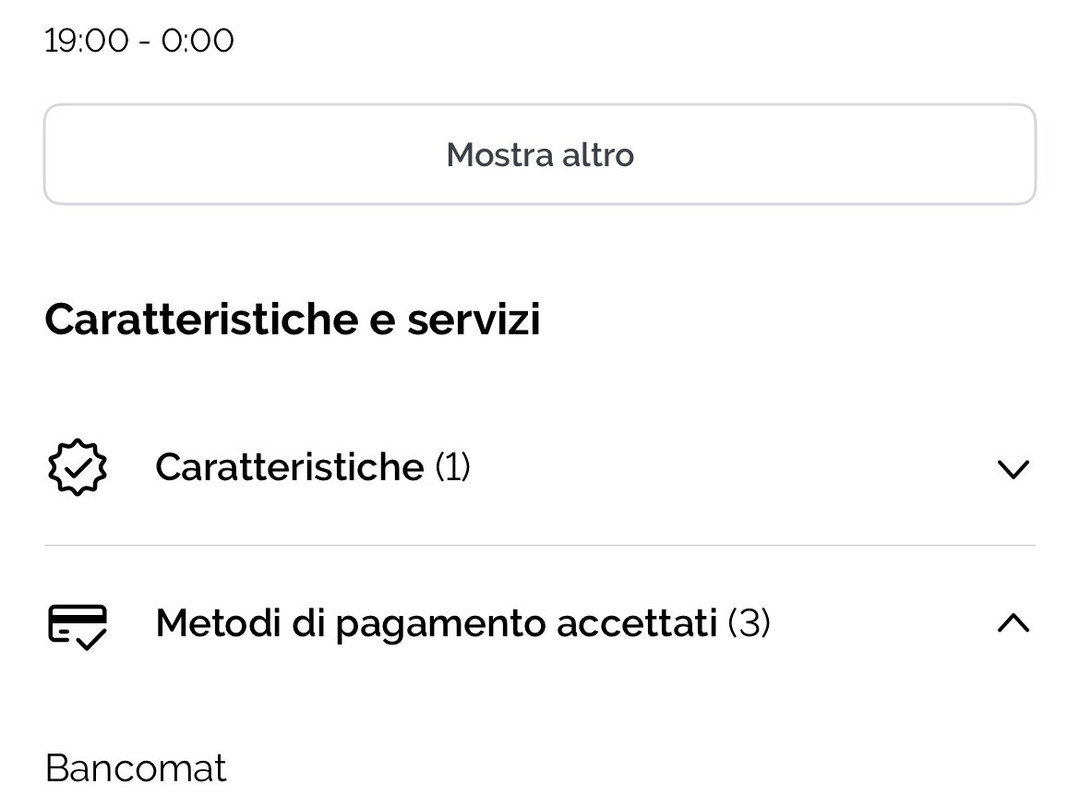Expand Caratteristiche with the down chevron
The image size is (1080, 808).
click(1013, 469)
